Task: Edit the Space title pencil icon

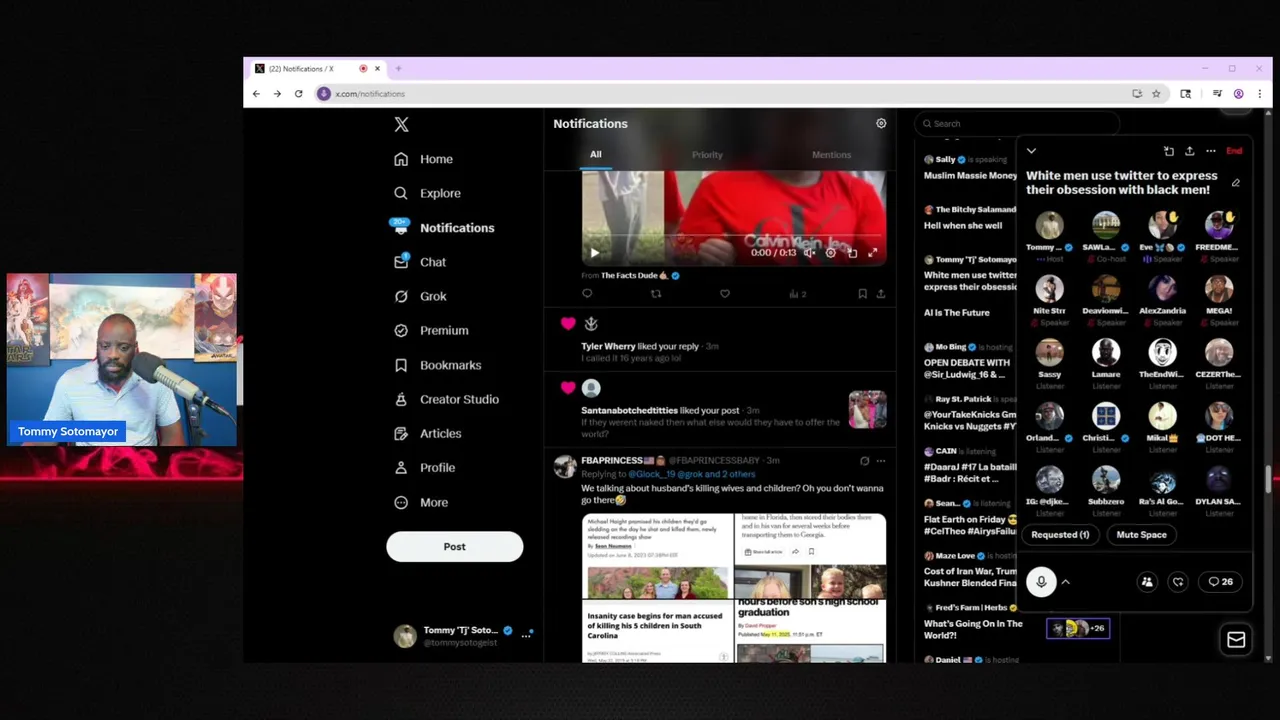Action: [x=1235, y=183]
